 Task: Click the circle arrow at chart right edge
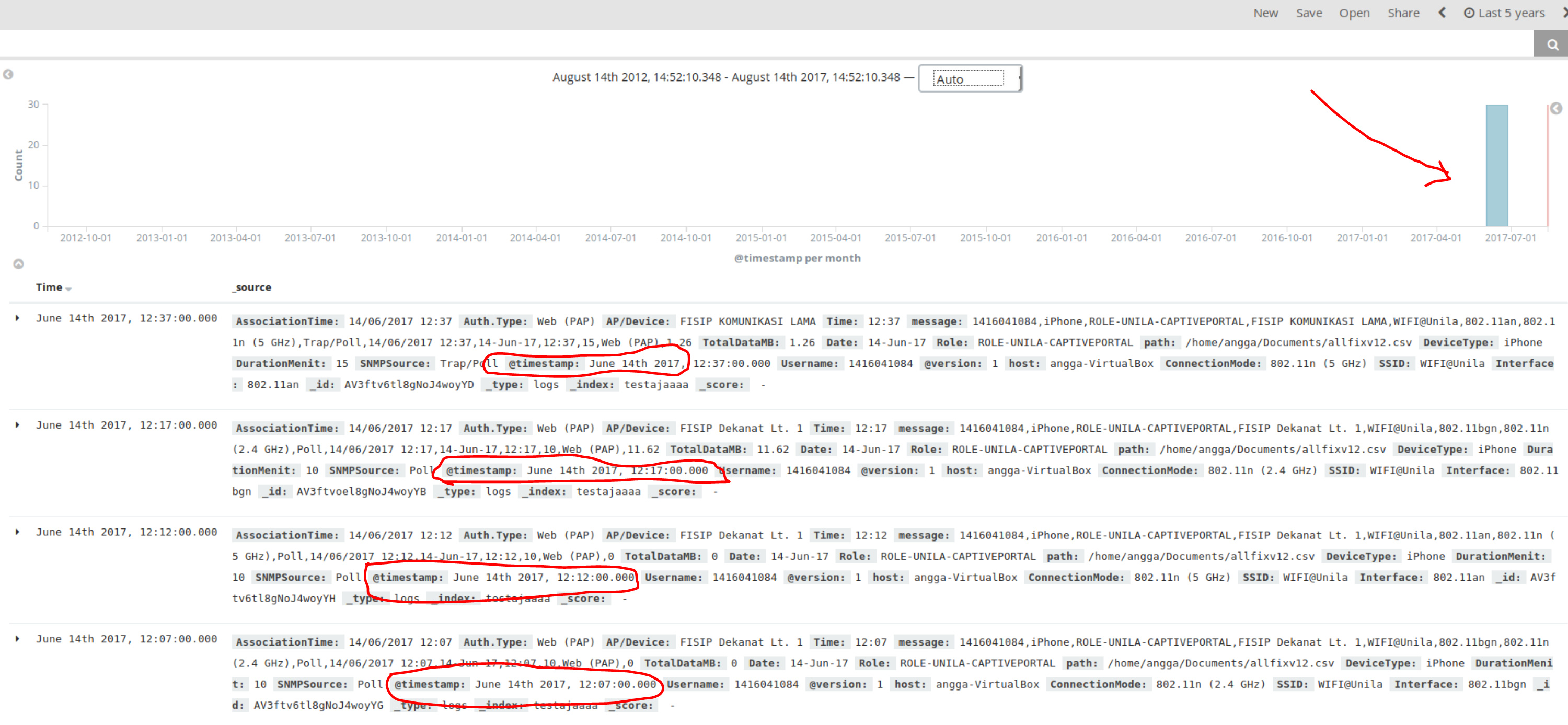coord(1556,108)
